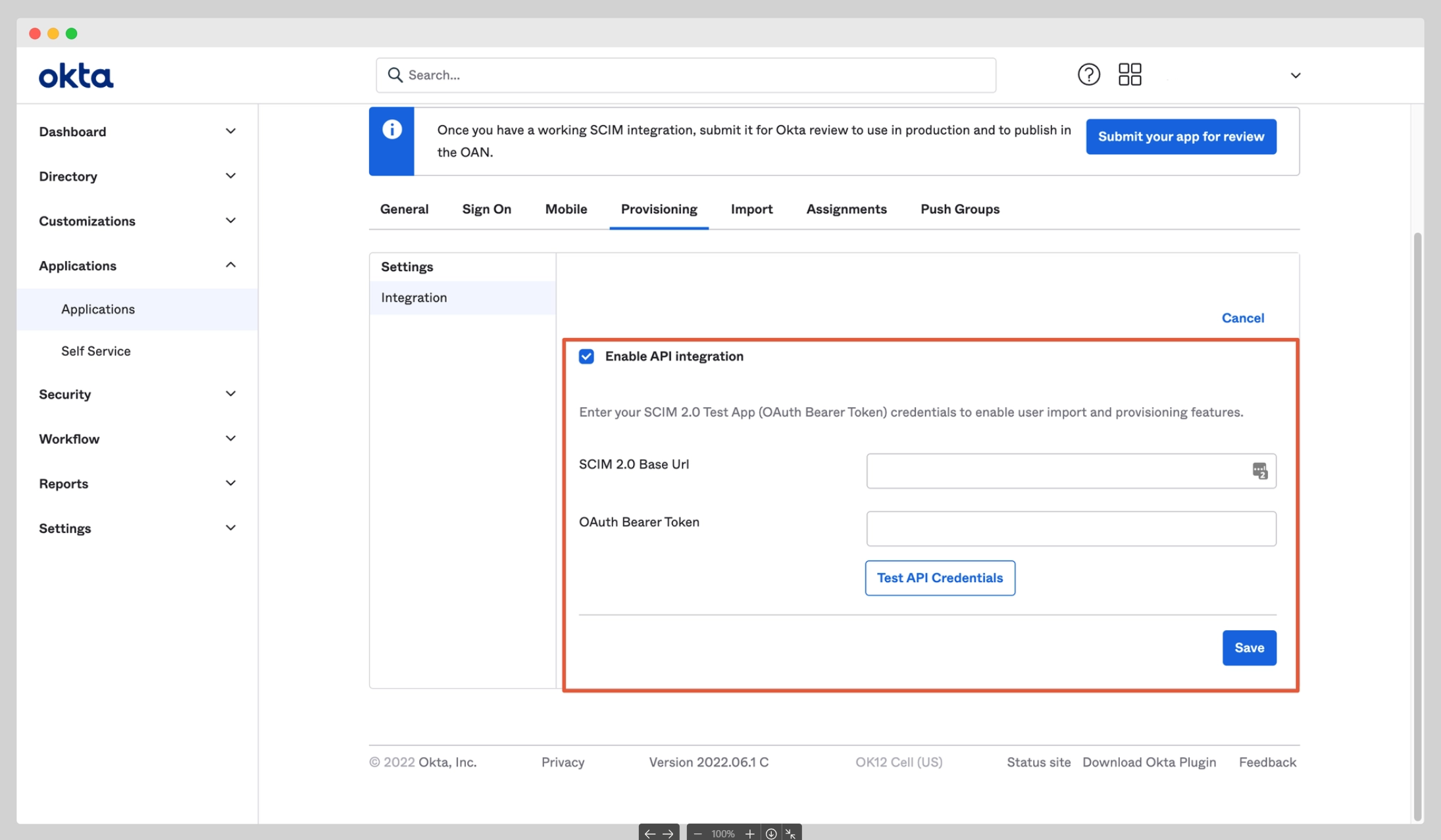Switch to the Import tab
This screenshot has height=840, width=1441.
pyautogui.click(x=751, y=209)
